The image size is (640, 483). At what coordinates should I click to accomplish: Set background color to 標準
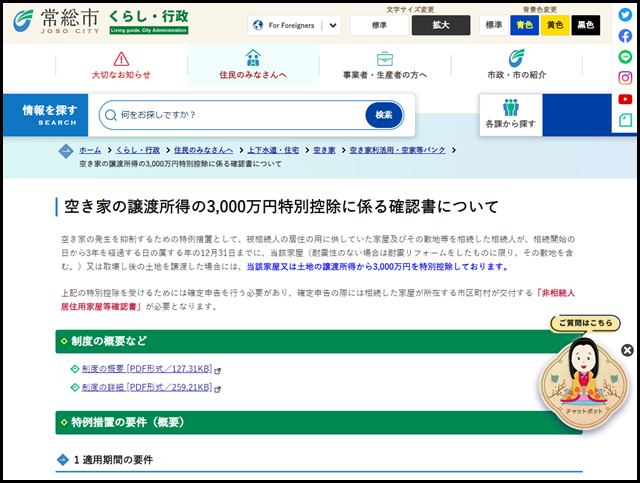click(x=493, y=25)
